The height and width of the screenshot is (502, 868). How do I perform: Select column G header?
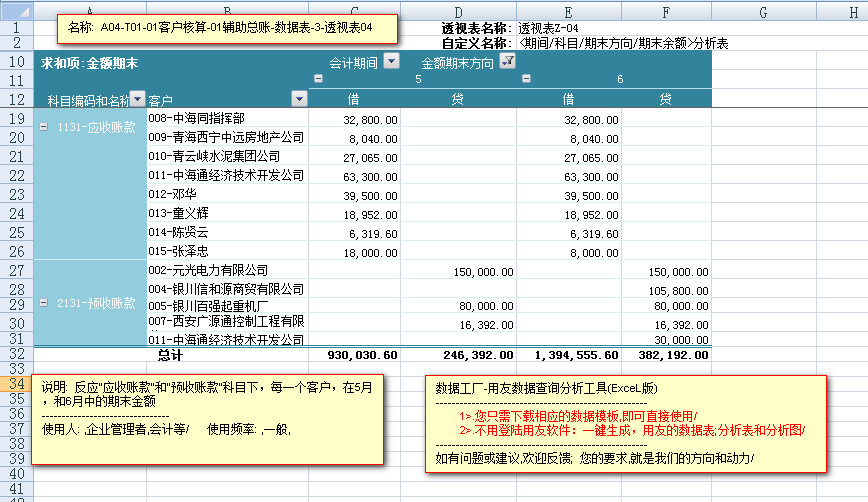[764, 11]
